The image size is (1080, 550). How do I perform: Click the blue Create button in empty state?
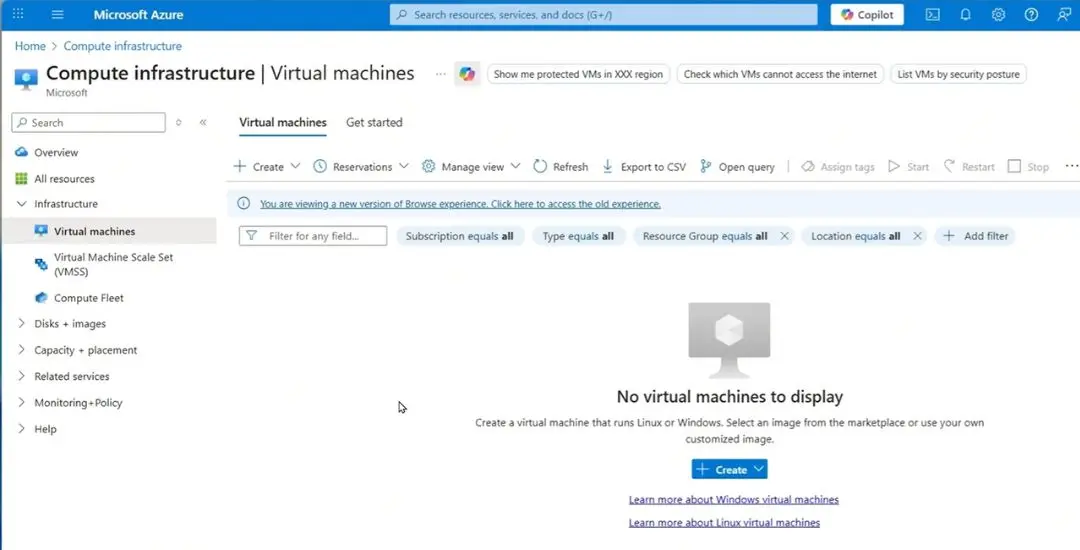pos(729,469)
